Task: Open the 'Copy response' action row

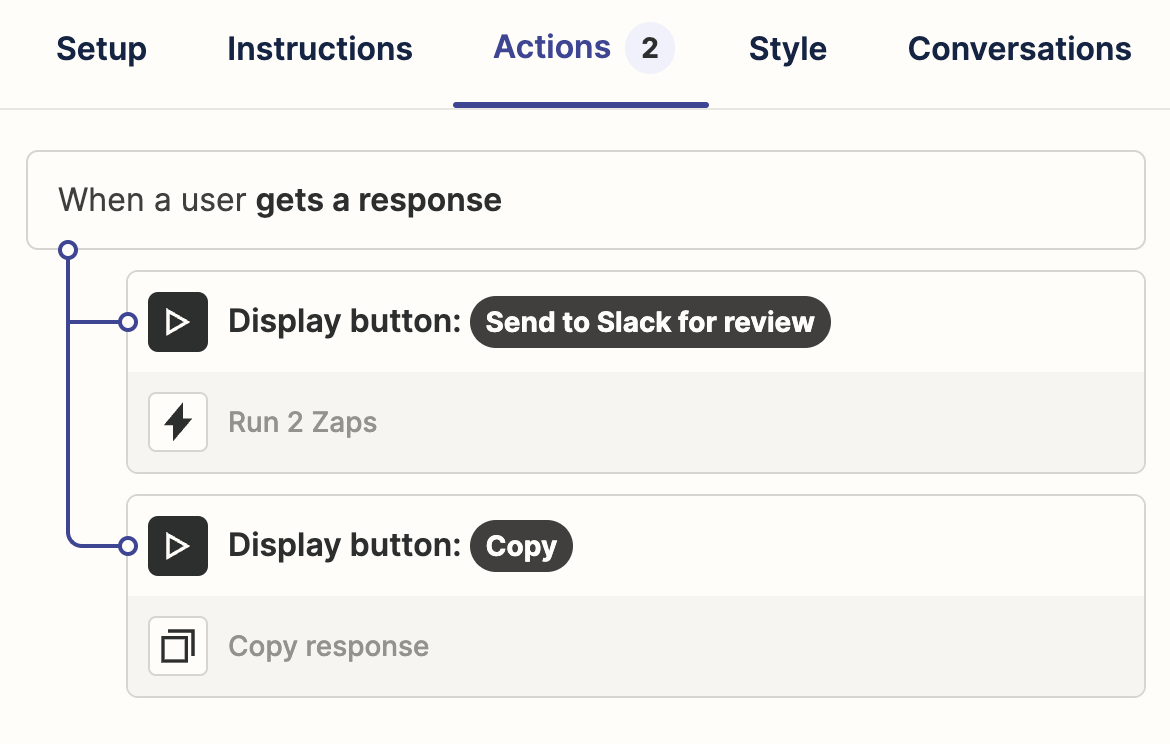Action: 636,646
